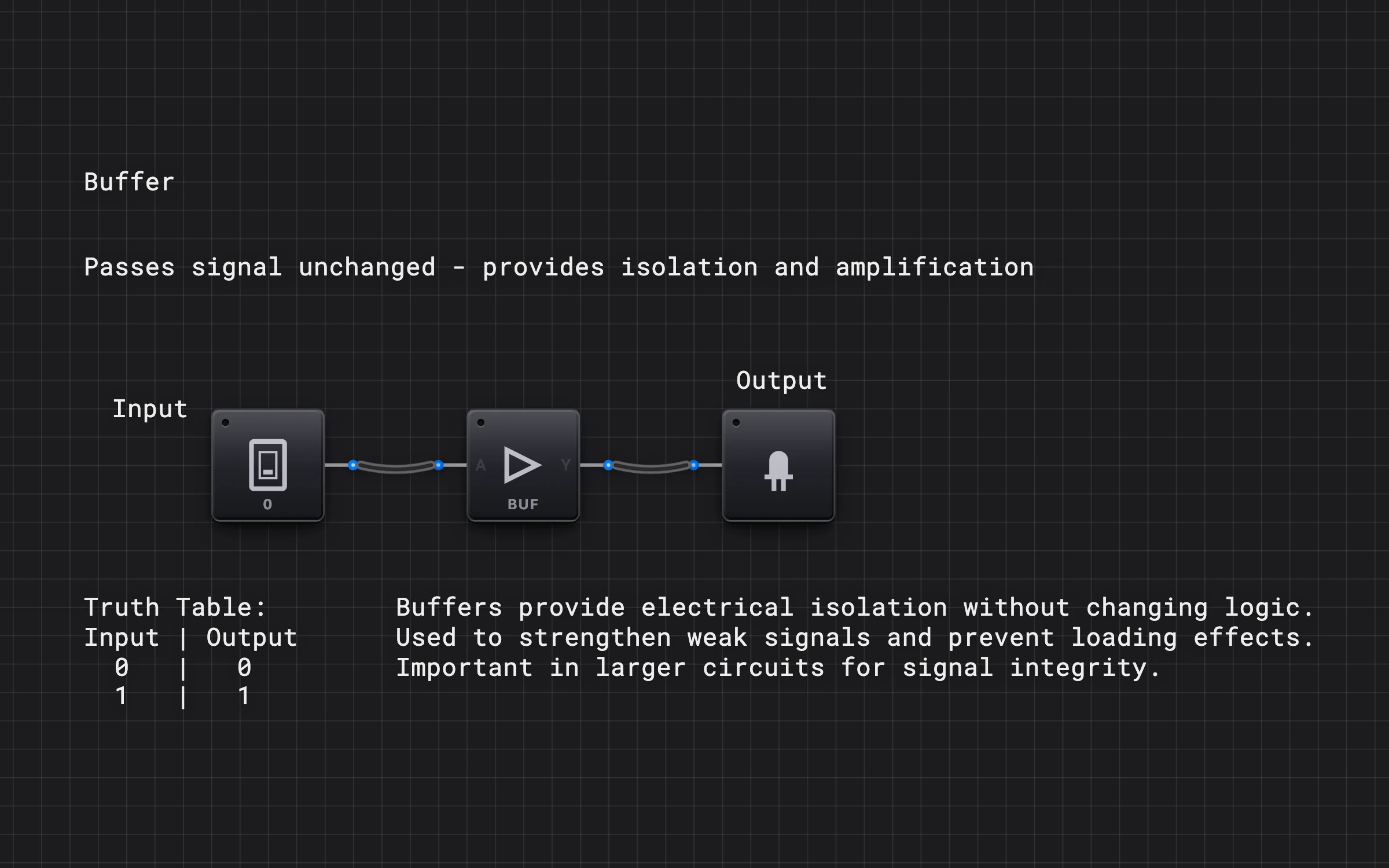Click the status dot on the BUF block

point(481,422)
